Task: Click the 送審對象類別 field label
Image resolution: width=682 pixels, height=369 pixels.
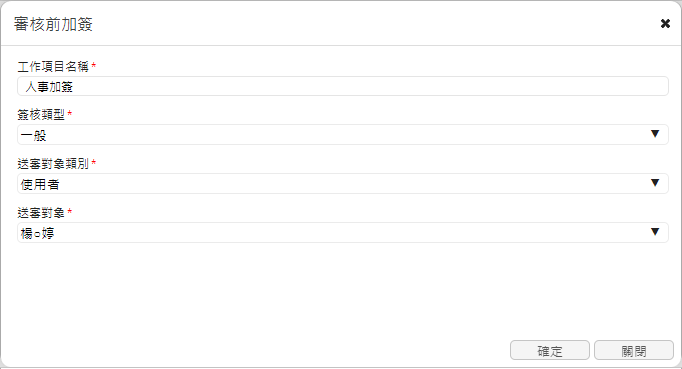Action: pyautogui.click(x=53, y=164)
